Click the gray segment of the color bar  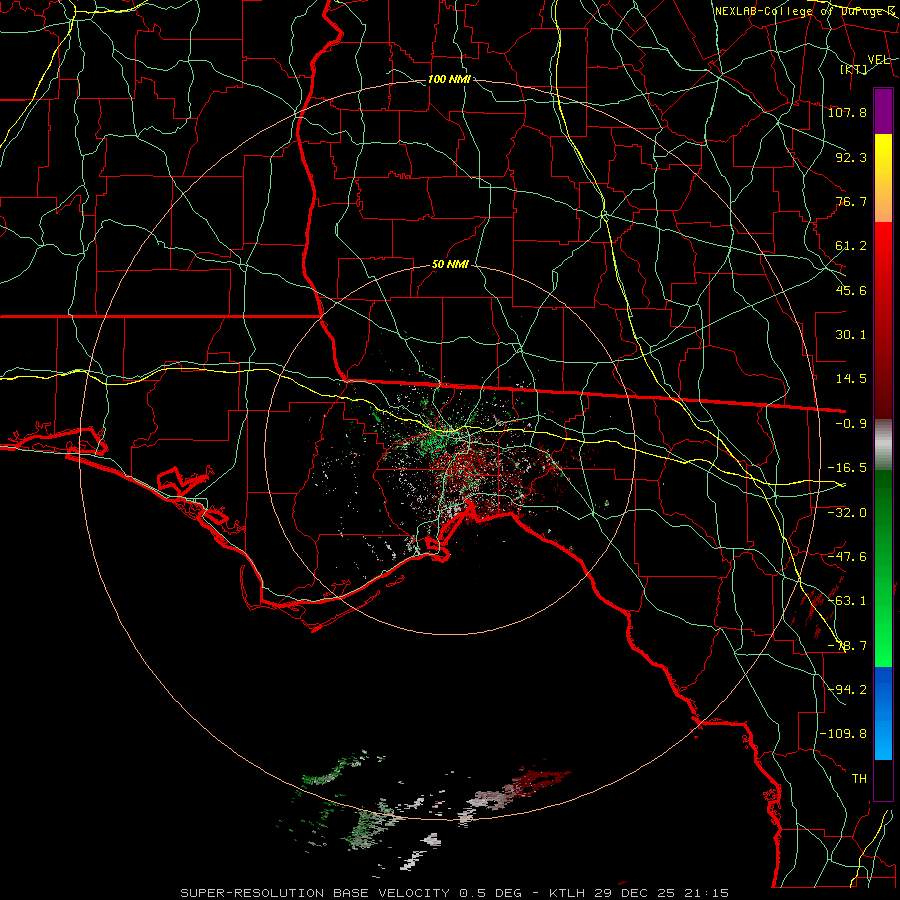coord(883,445)
